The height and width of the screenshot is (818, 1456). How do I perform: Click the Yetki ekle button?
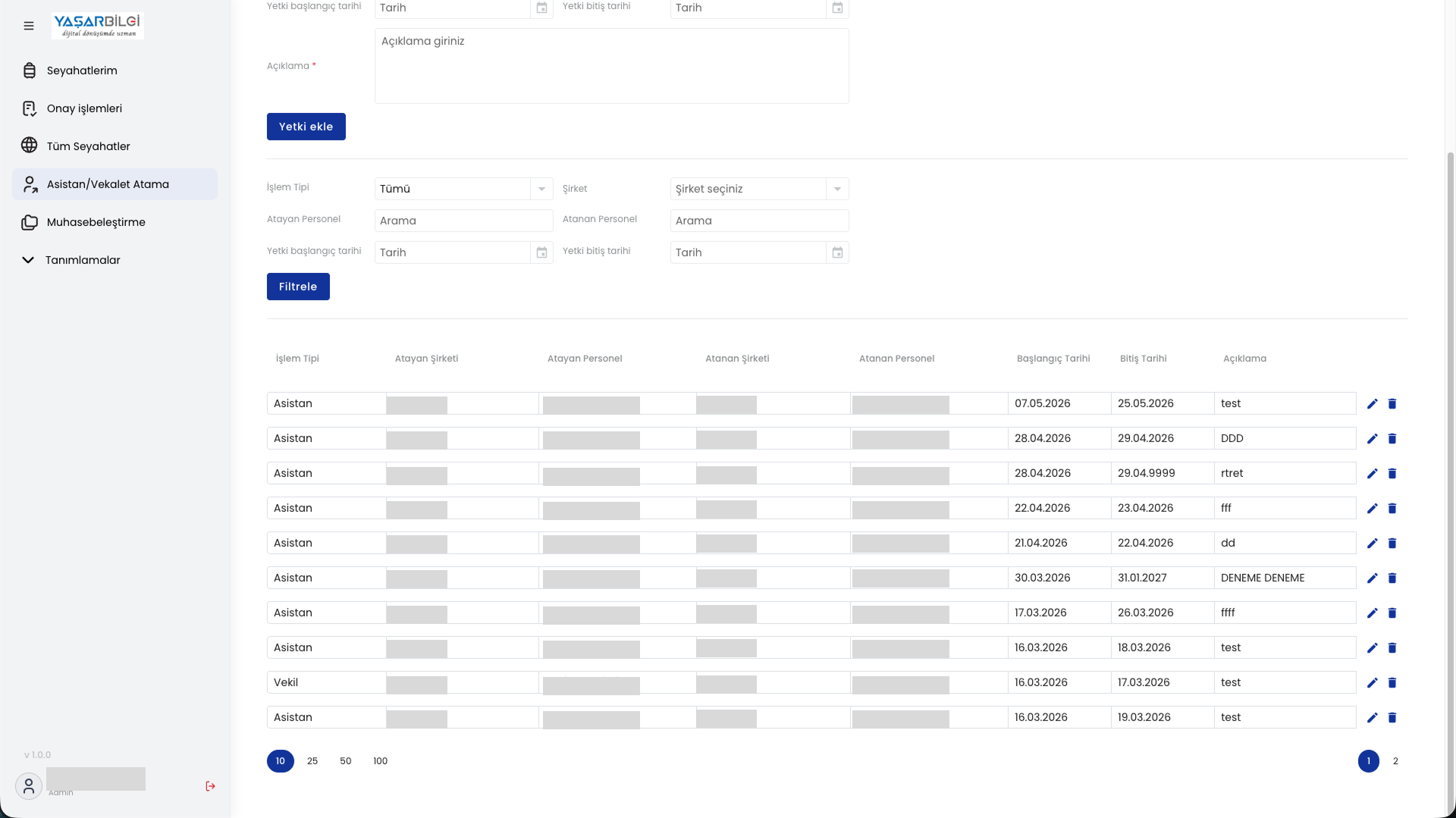point(306,127)
